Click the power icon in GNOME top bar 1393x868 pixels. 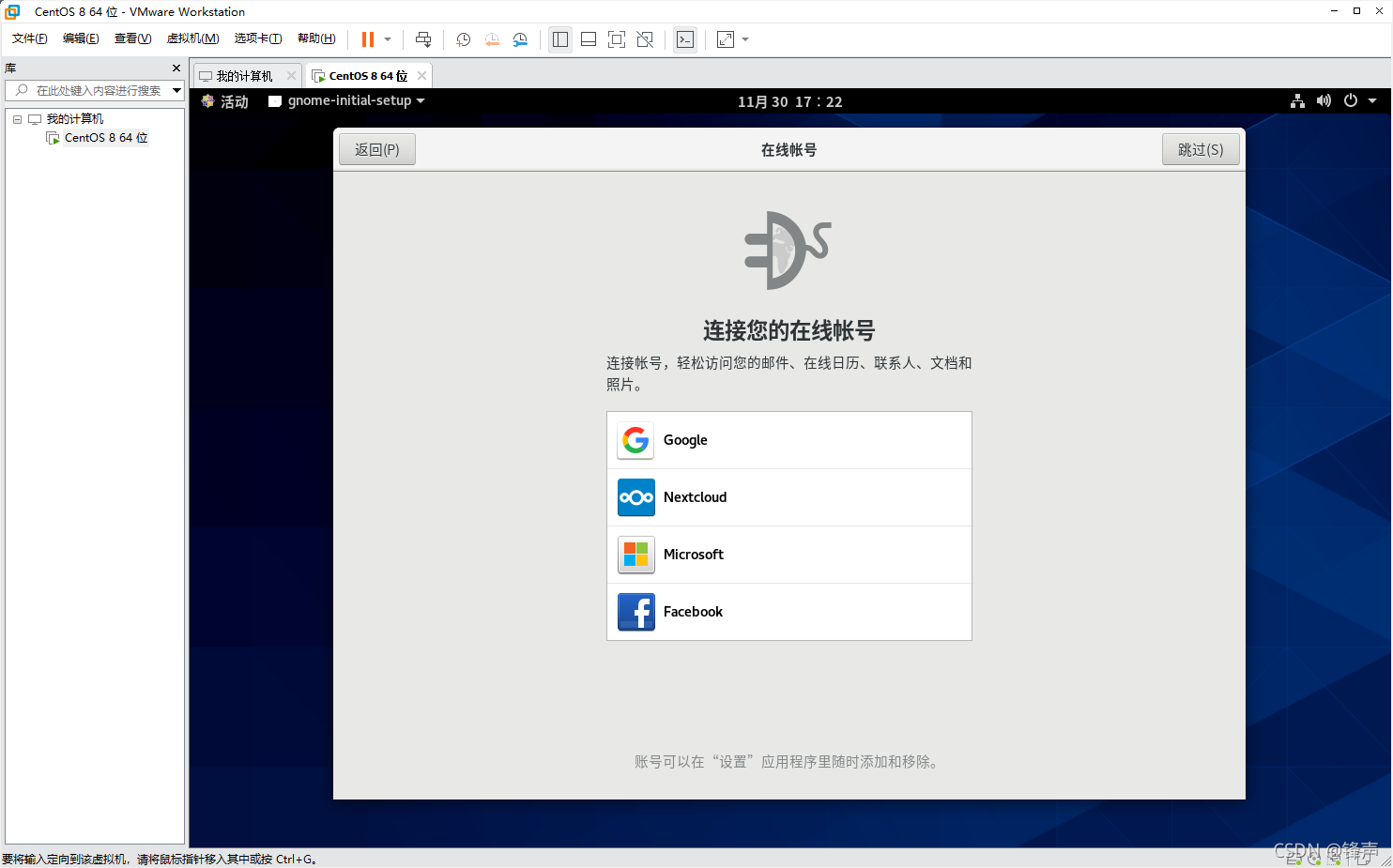click(1351, 100)
